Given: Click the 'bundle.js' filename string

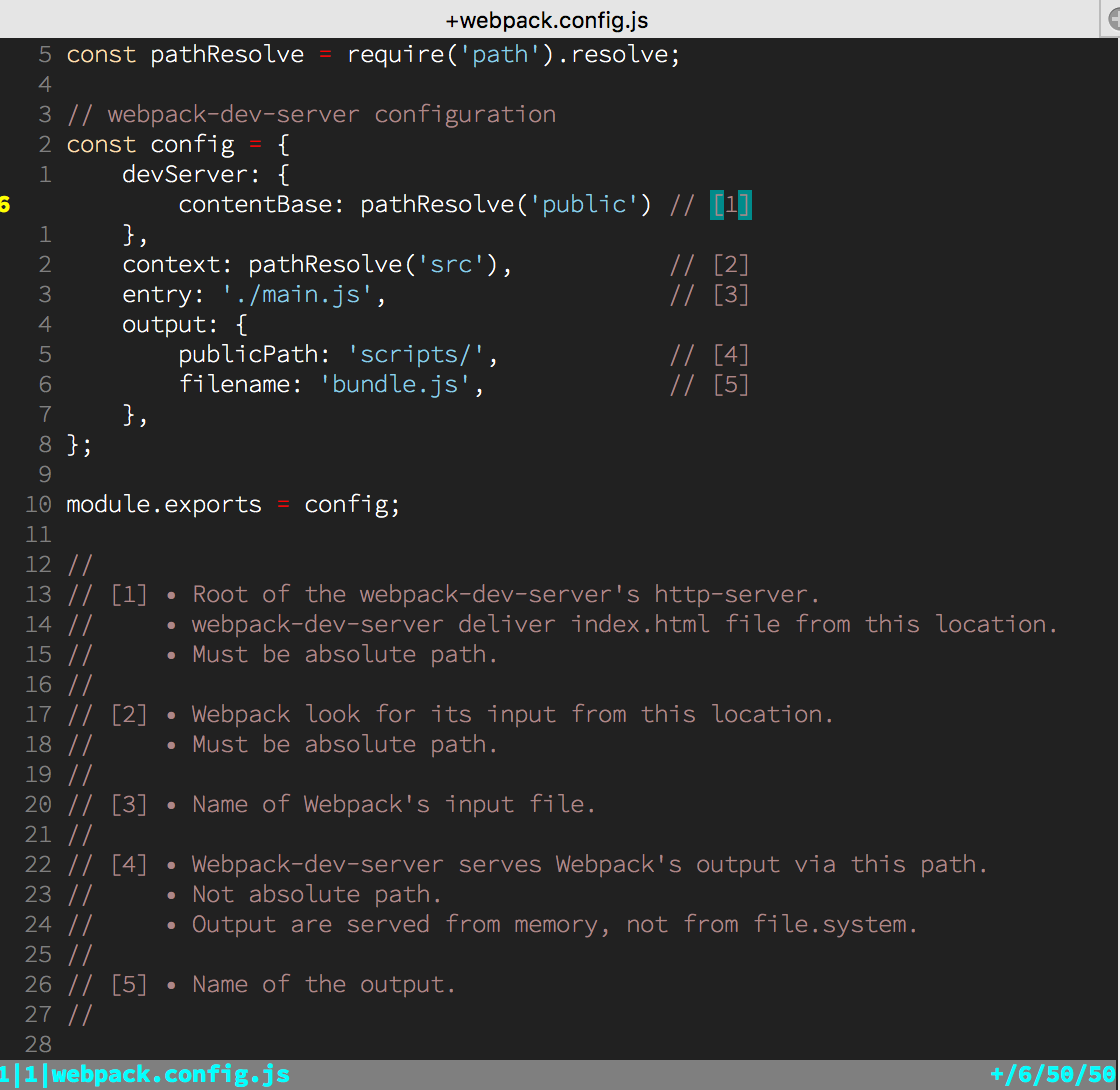Looking at the screenshot, I should (395, 384).
